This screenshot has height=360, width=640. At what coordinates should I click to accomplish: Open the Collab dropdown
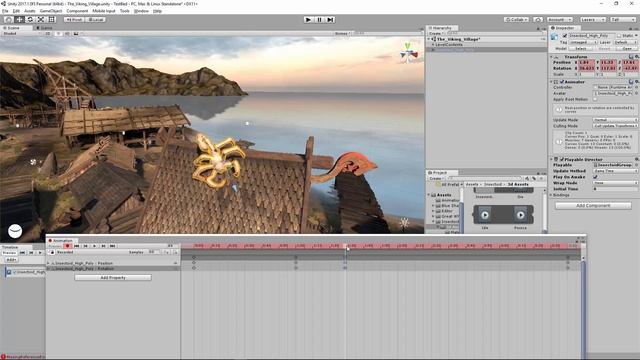point(516,19)
